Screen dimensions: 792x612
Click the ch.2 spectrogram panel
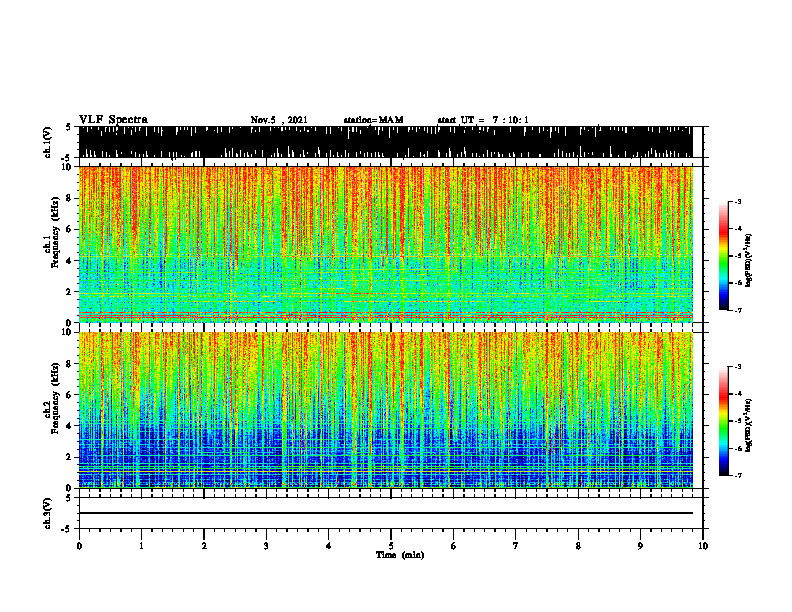(x=385, y=410)
